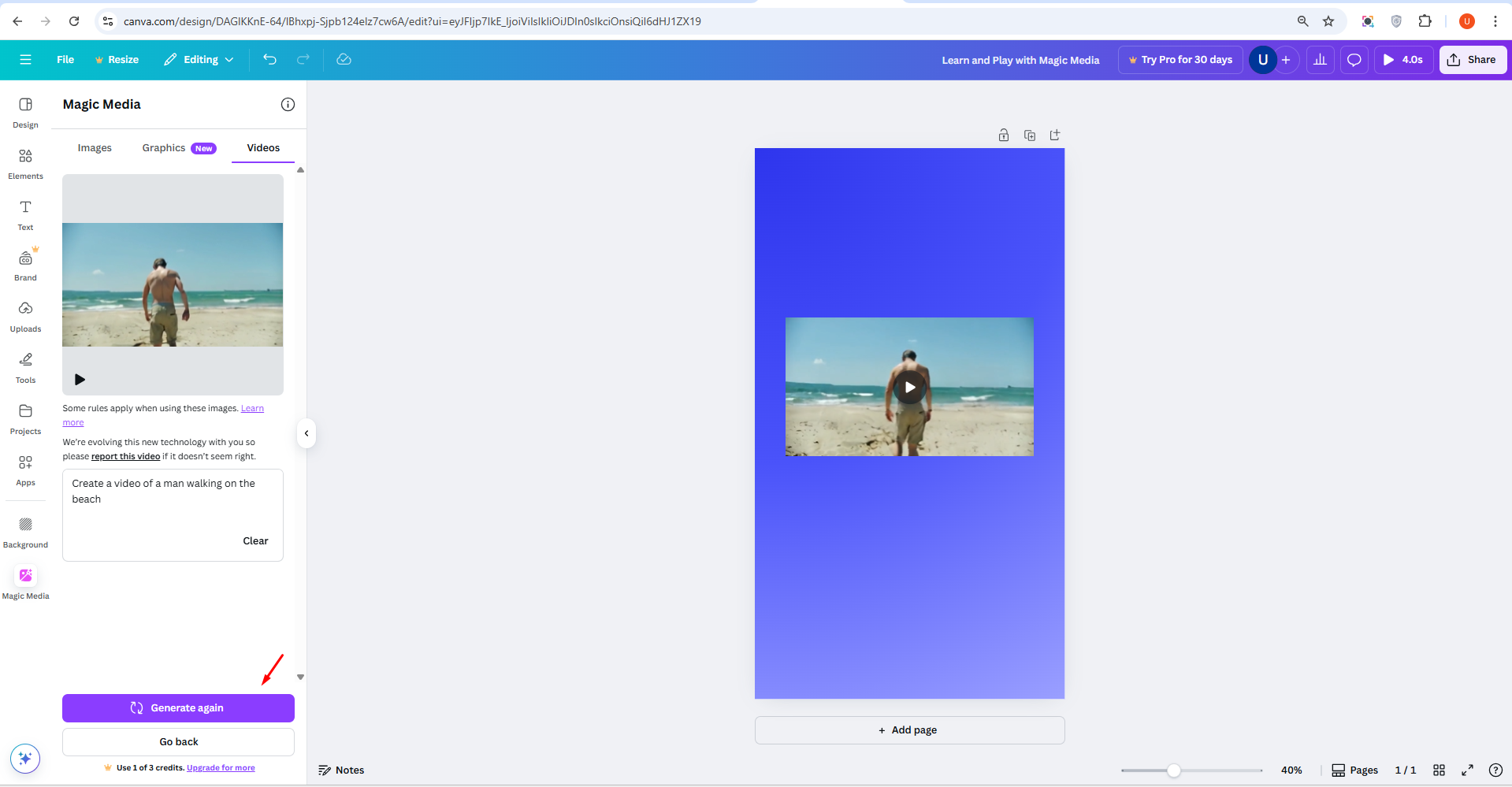Image resolution: width=1512 pixels, height=787 pixels.
Task: Expand the Pages panel at the bottom
Action: point(1354,770)
